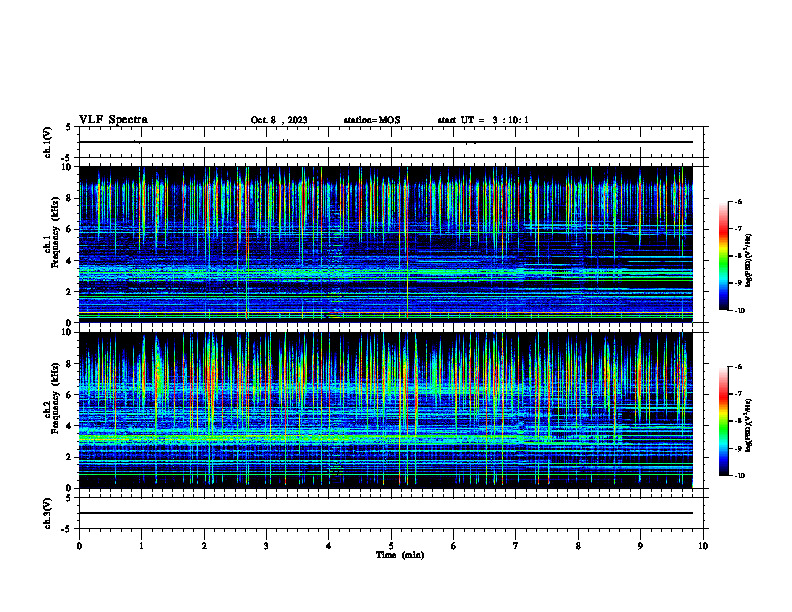Click the "2" kHz tick on ch.1 frequency axis
792x612 pixels.
[x=69, y=292]
